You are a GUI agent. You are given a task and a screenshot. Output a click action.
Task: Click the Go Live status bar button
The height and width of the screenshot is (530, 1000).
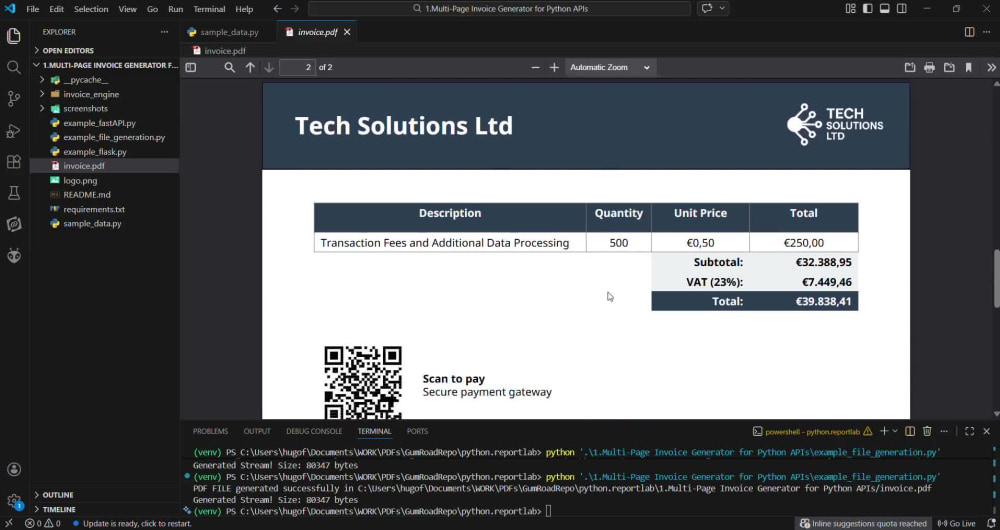[x=957, y=524]
